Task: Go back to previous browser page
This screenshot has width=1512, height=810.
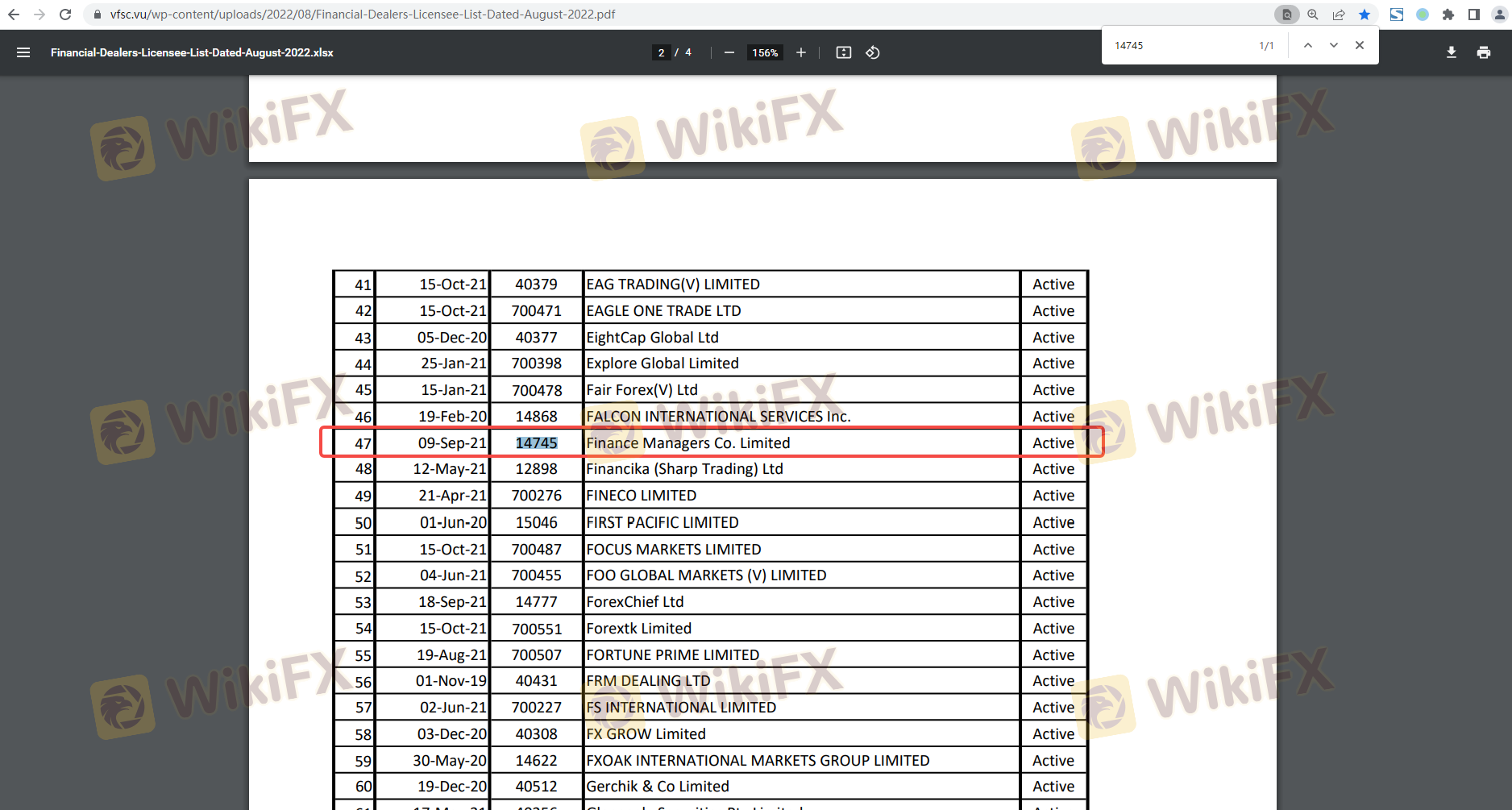Action: coord(14,15)
